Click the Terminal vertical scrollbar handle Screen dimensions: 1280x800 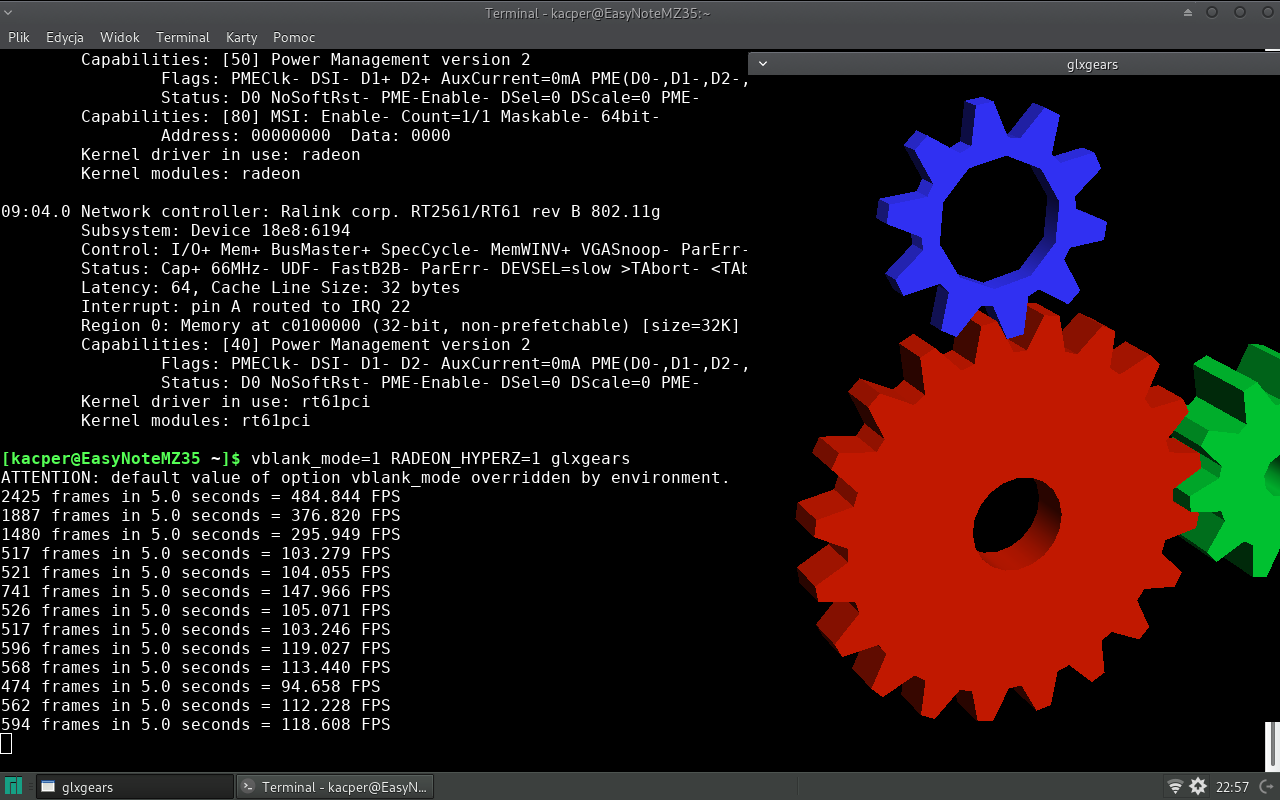pos(1272,744)
